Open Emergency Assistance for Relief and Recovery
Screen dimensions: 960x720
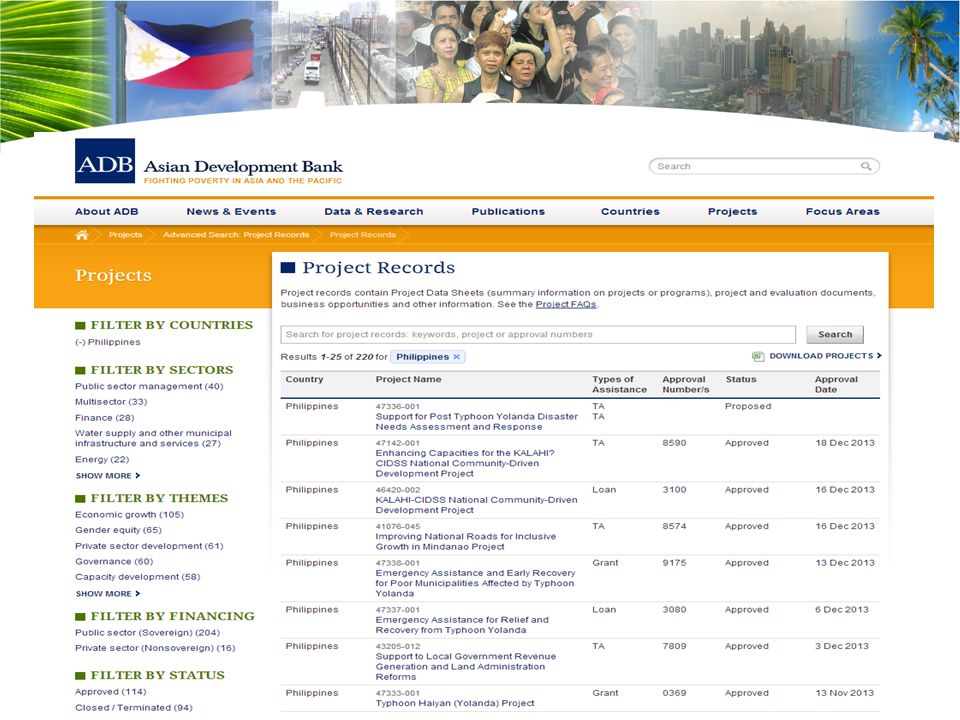tap(462, 625)
